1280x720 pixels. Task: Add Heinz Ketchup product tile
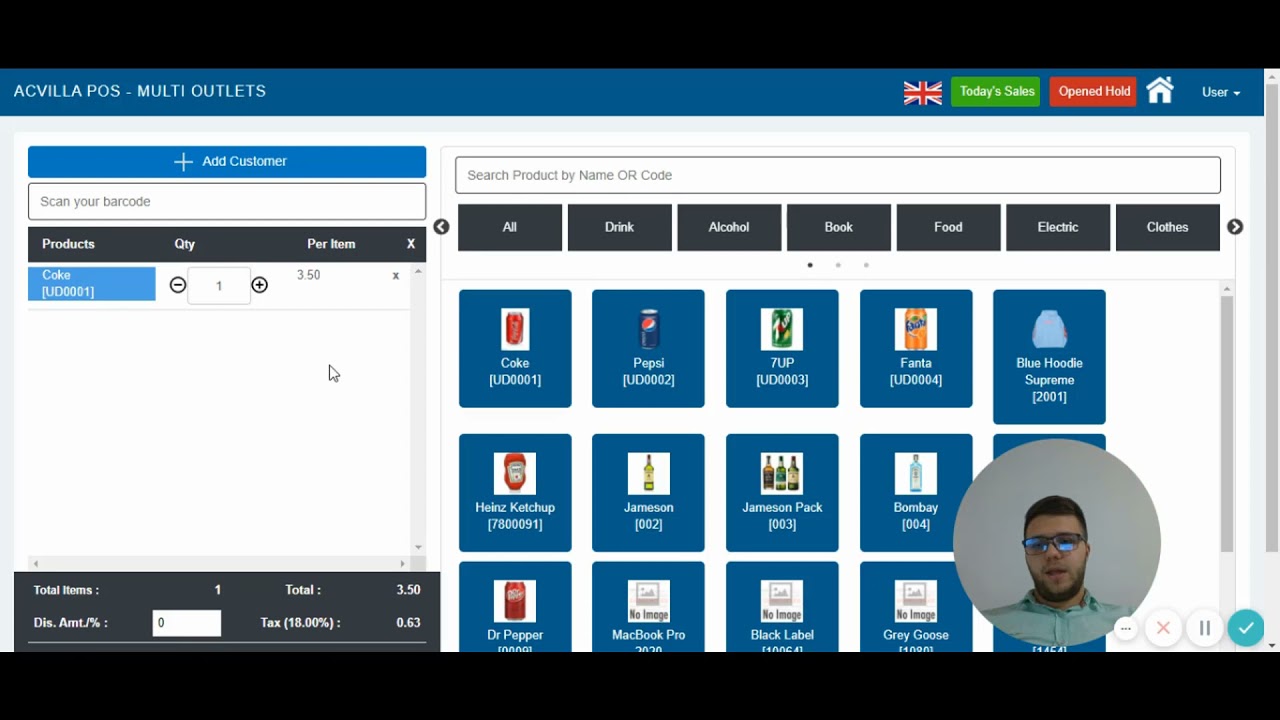[x=515, y=493]
